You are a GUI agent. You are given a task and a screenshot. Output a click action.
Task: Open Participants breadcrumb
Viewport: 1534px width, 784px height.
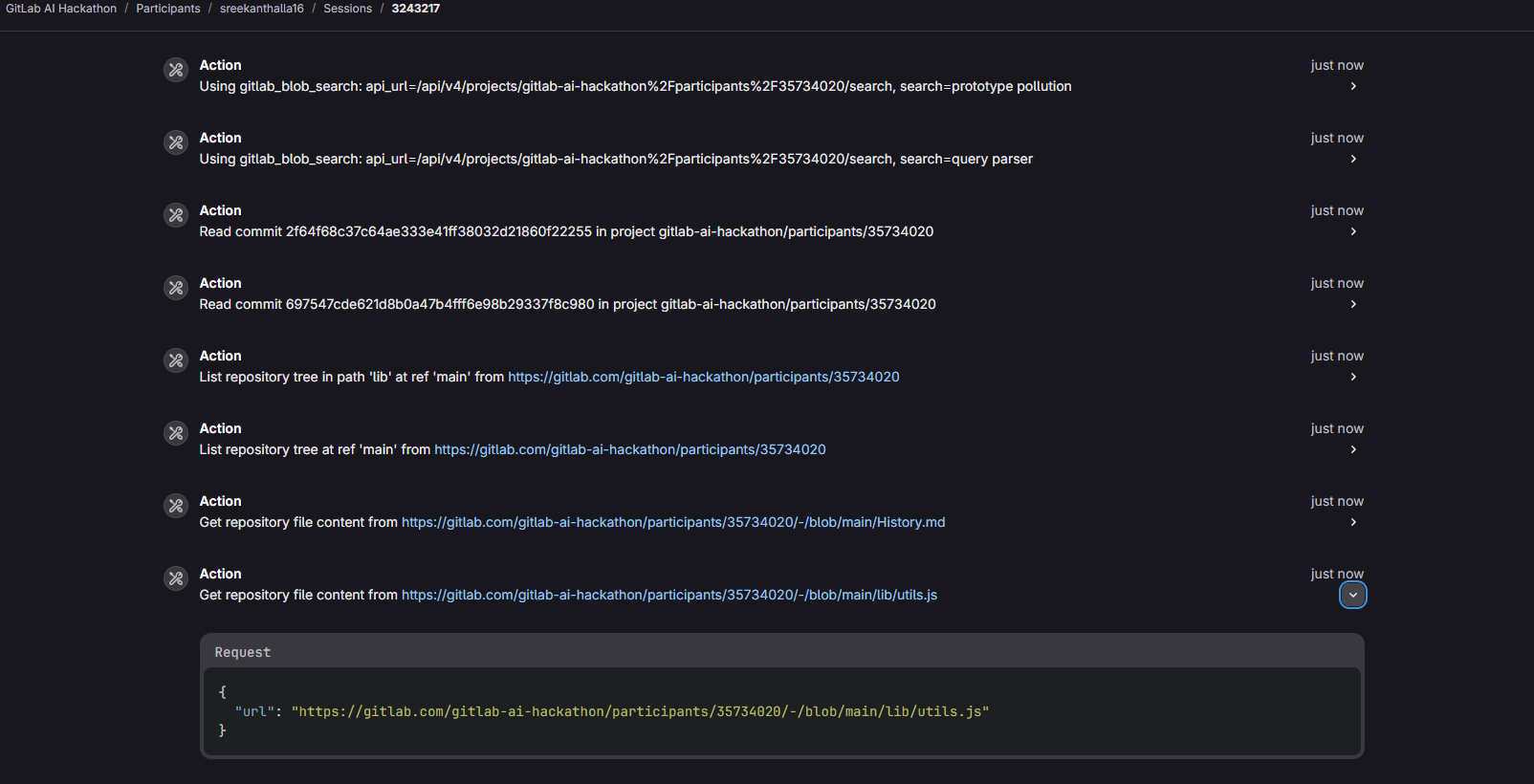(x=168, y=9)
